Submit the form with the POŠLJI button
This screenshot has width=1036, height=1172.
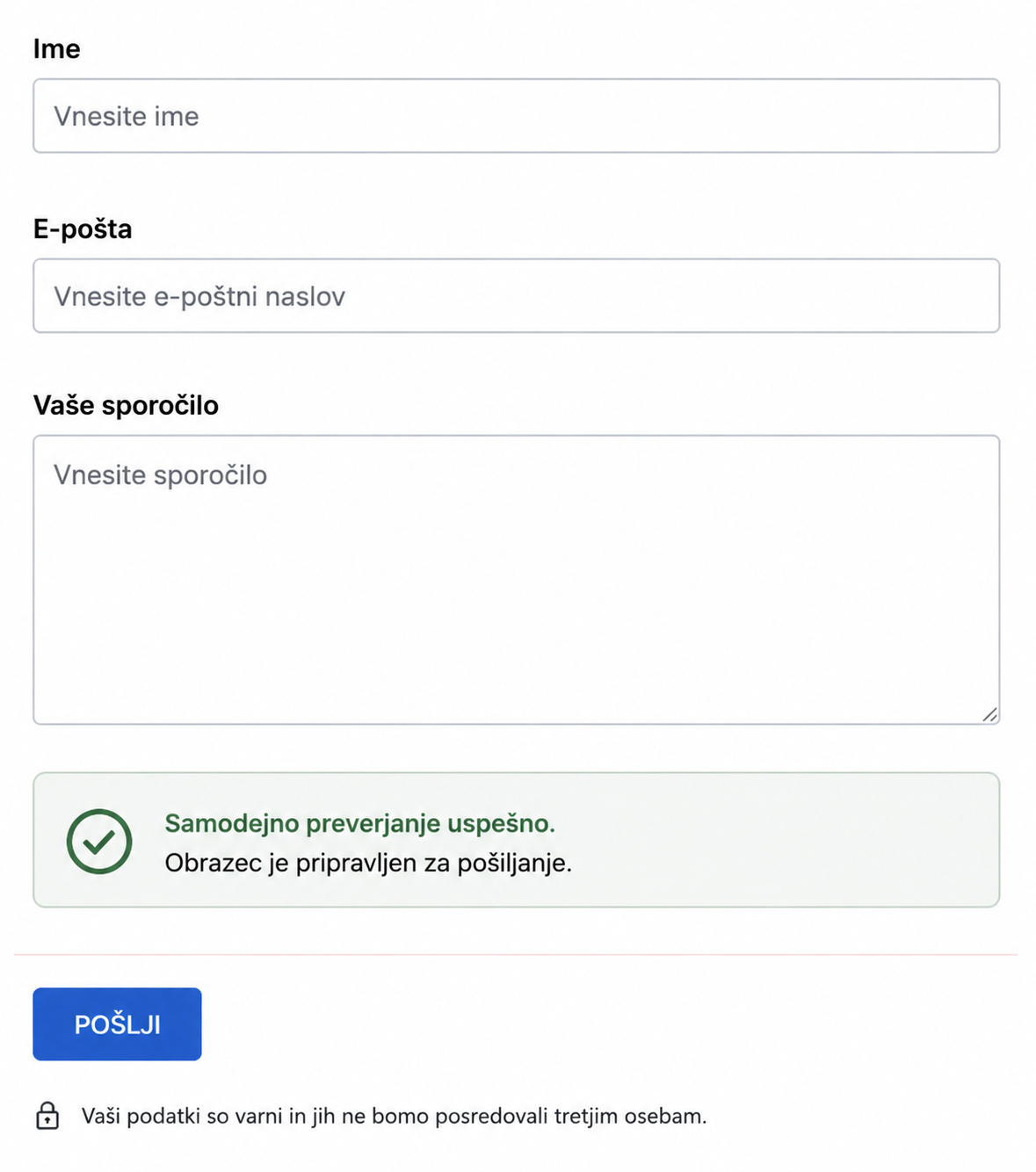pyautogui.click(x=117, y=1024)
